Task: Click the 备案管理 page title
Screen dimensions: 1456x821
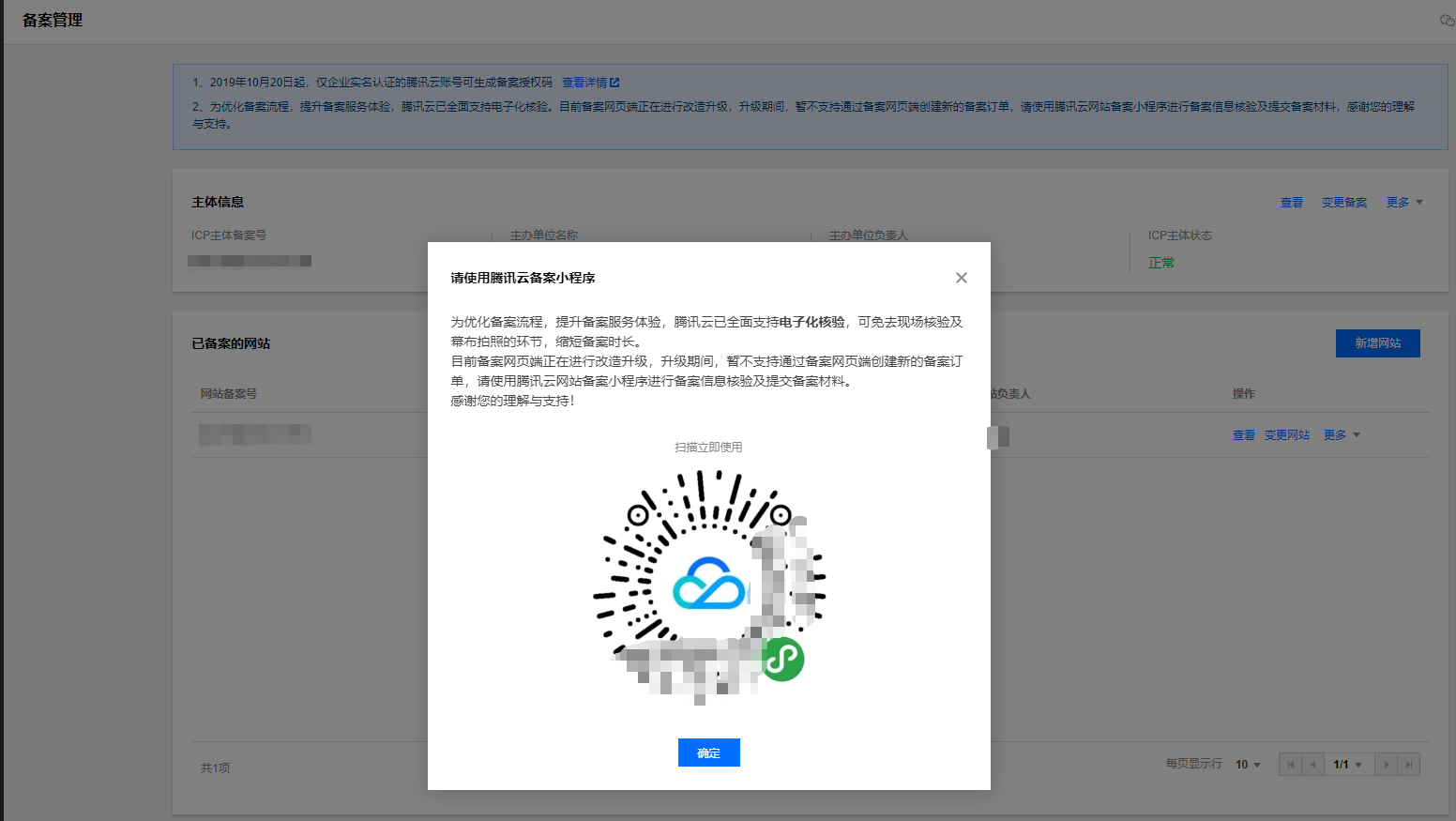Action: [x=53, y=20]
